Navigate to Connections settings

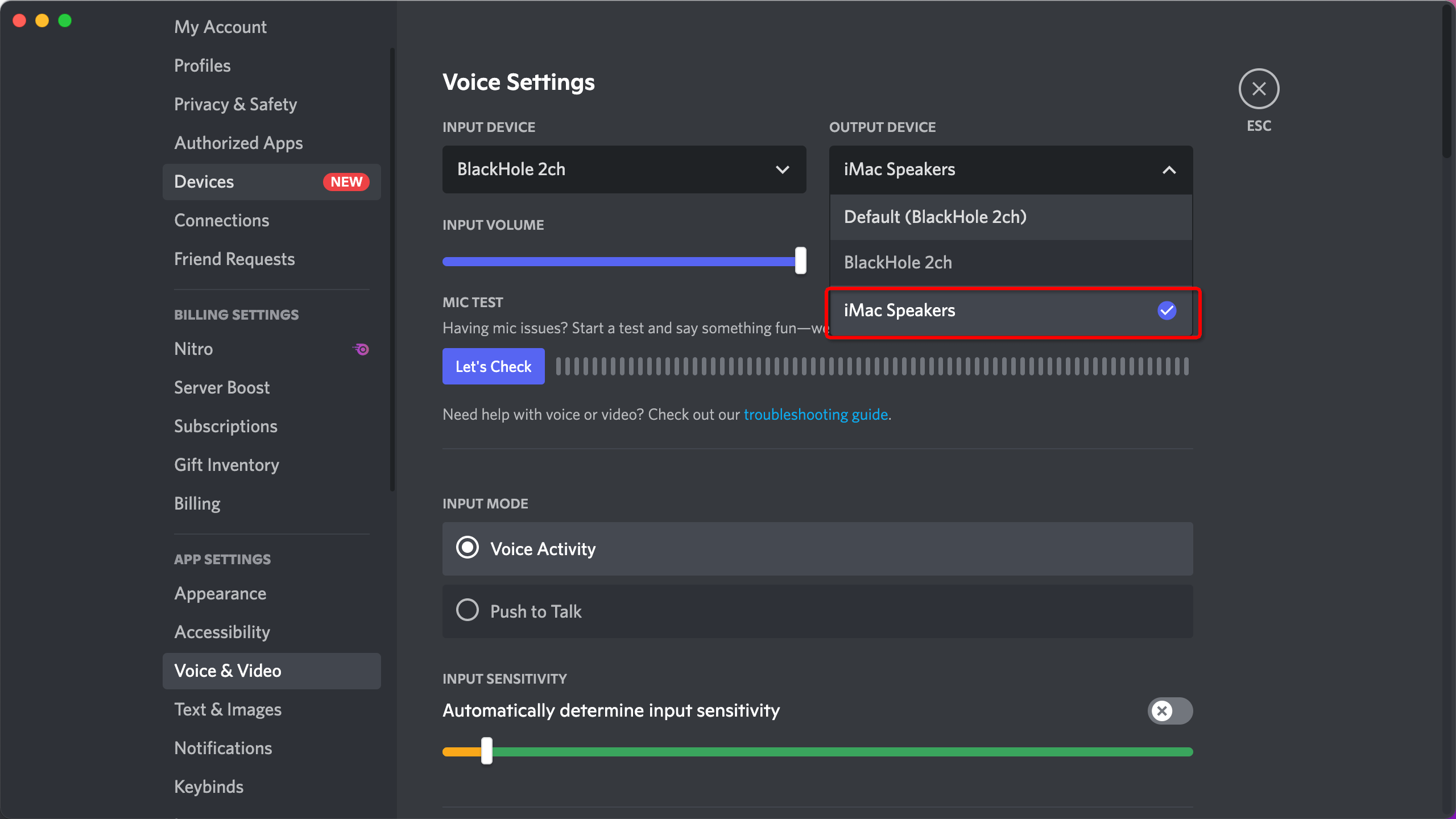tap(221, 219)
